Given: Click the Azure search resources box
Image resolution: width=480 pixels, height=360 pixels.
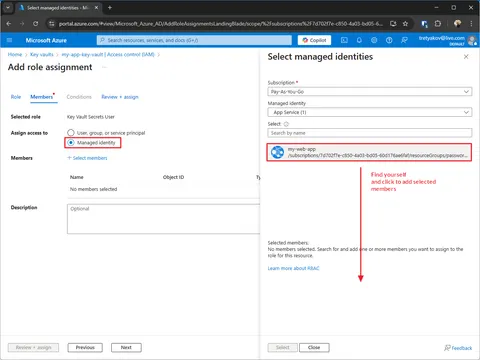Looking at the screenshot, I should [x=194, y=40].
